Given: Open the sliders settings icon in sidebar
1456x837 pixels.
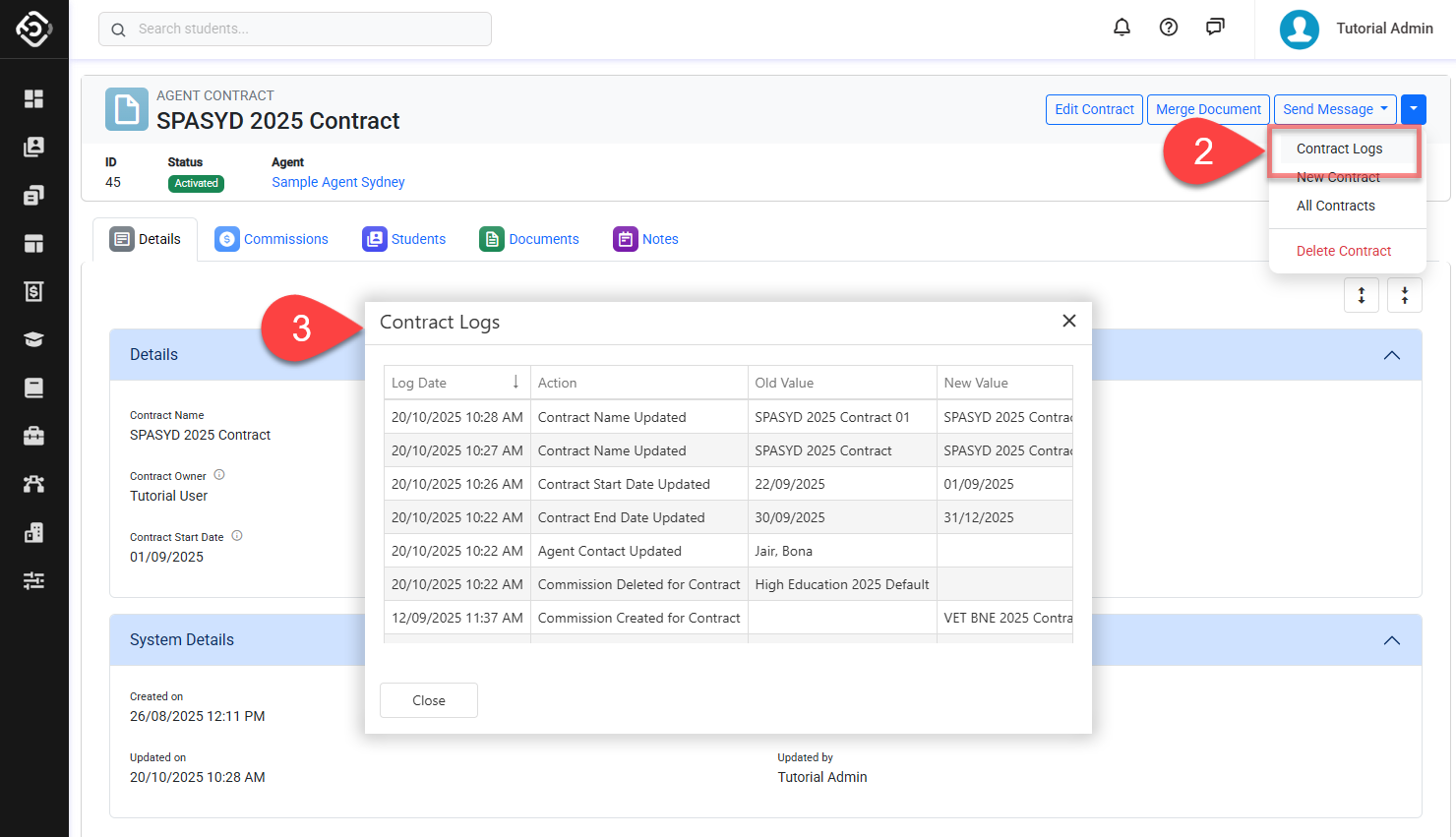Looking at the screenshot, I should coord(33,580).
